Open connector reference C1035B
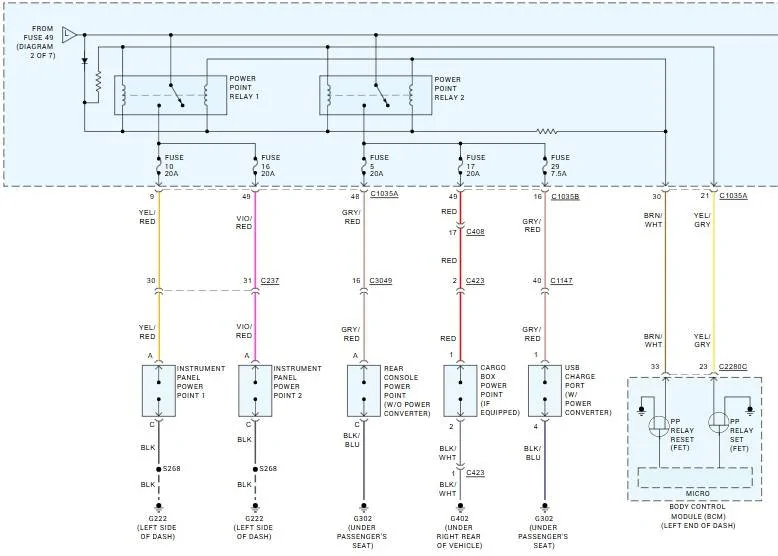778x556 pixels. pos(565,196)
